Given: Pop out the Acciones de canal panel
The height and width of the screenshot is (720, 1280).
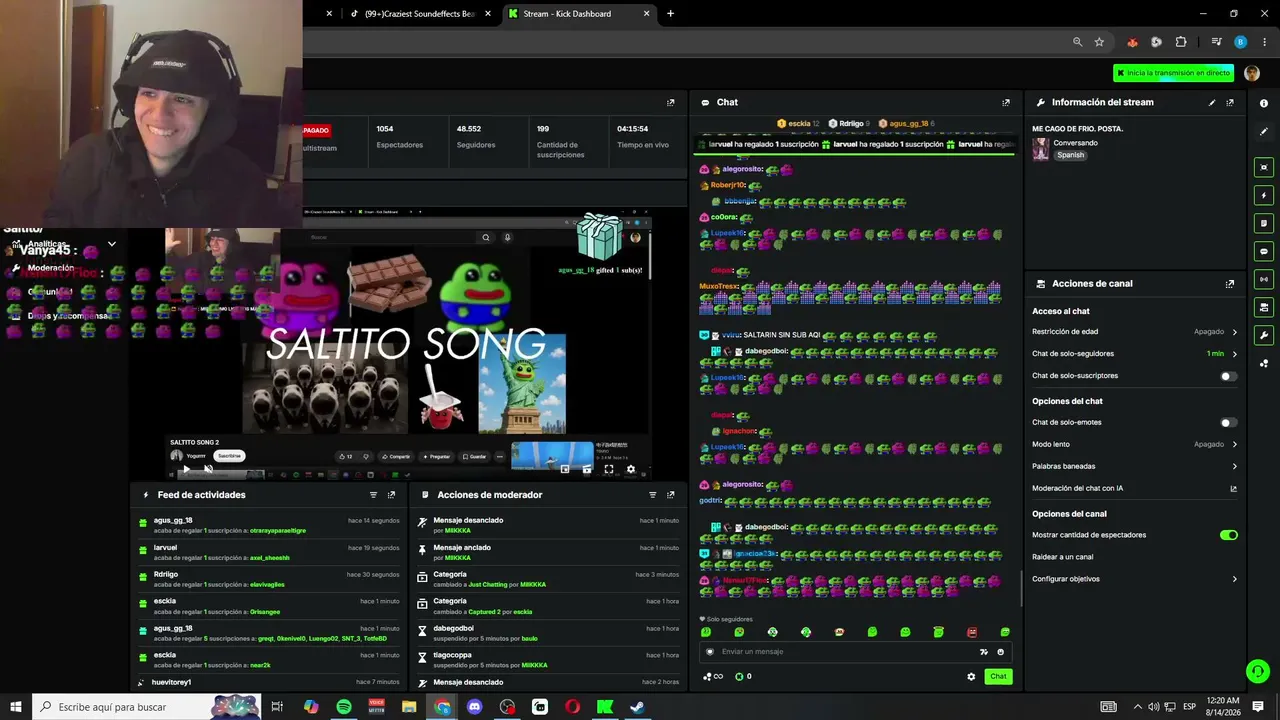Looking at the screenshot, I should (x=1230, y=284).
